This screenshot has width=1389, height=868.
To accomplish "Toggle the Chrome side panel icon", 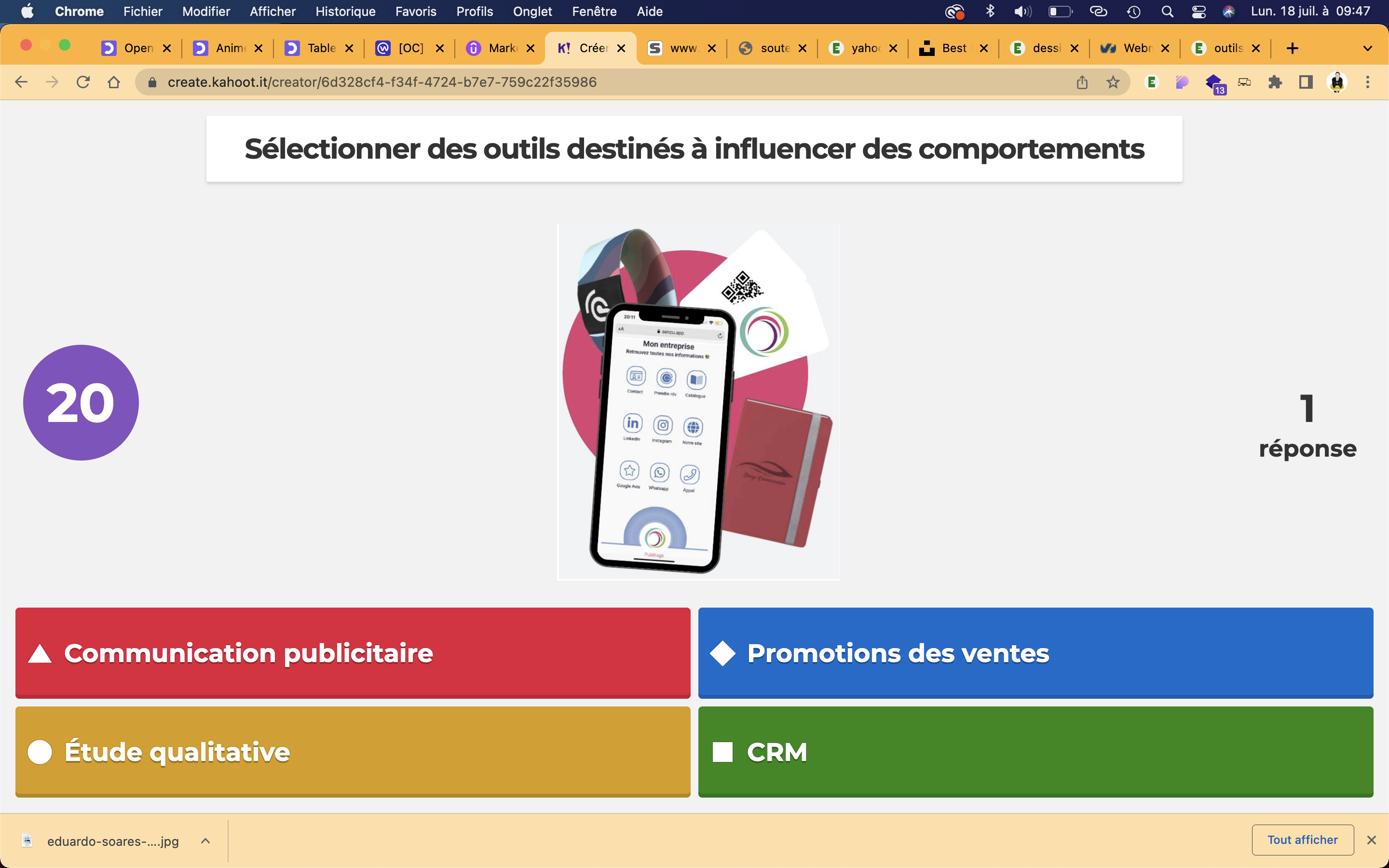I will tap(1306, 82).
